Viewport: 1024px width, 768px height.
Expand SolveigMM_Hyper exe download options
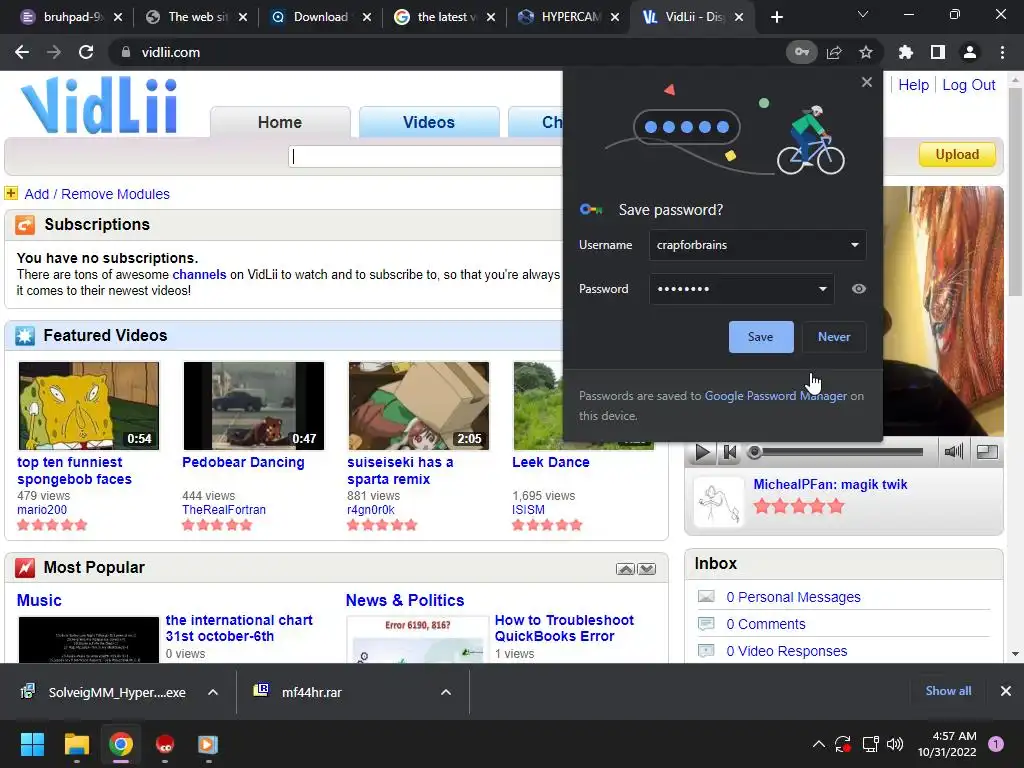click(x=213, y=692)
